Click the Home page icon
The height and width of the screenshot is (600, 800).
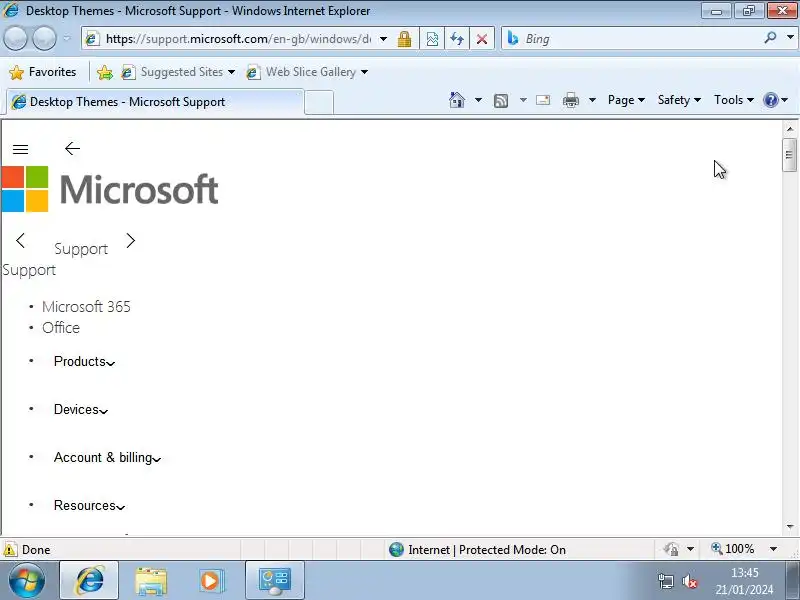click(457, 100)
